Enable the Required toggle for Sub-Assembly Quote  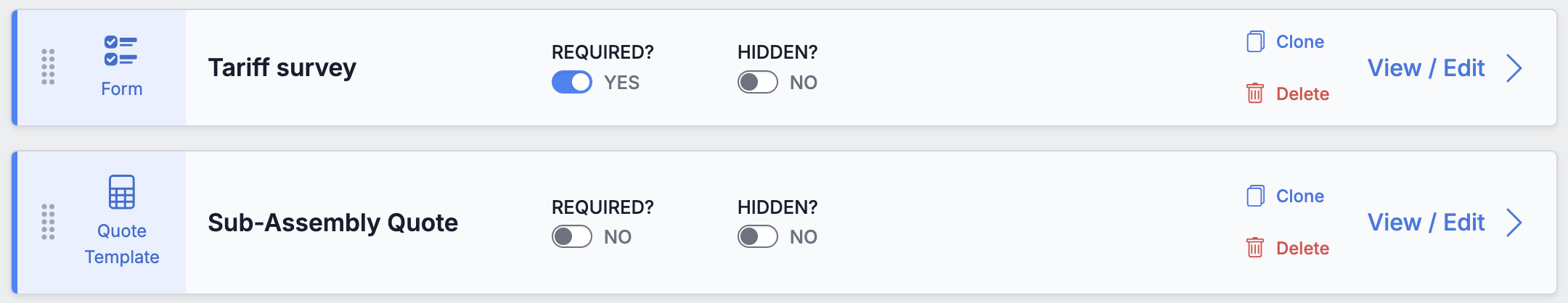pyautogui.click(x=572, y=237)
